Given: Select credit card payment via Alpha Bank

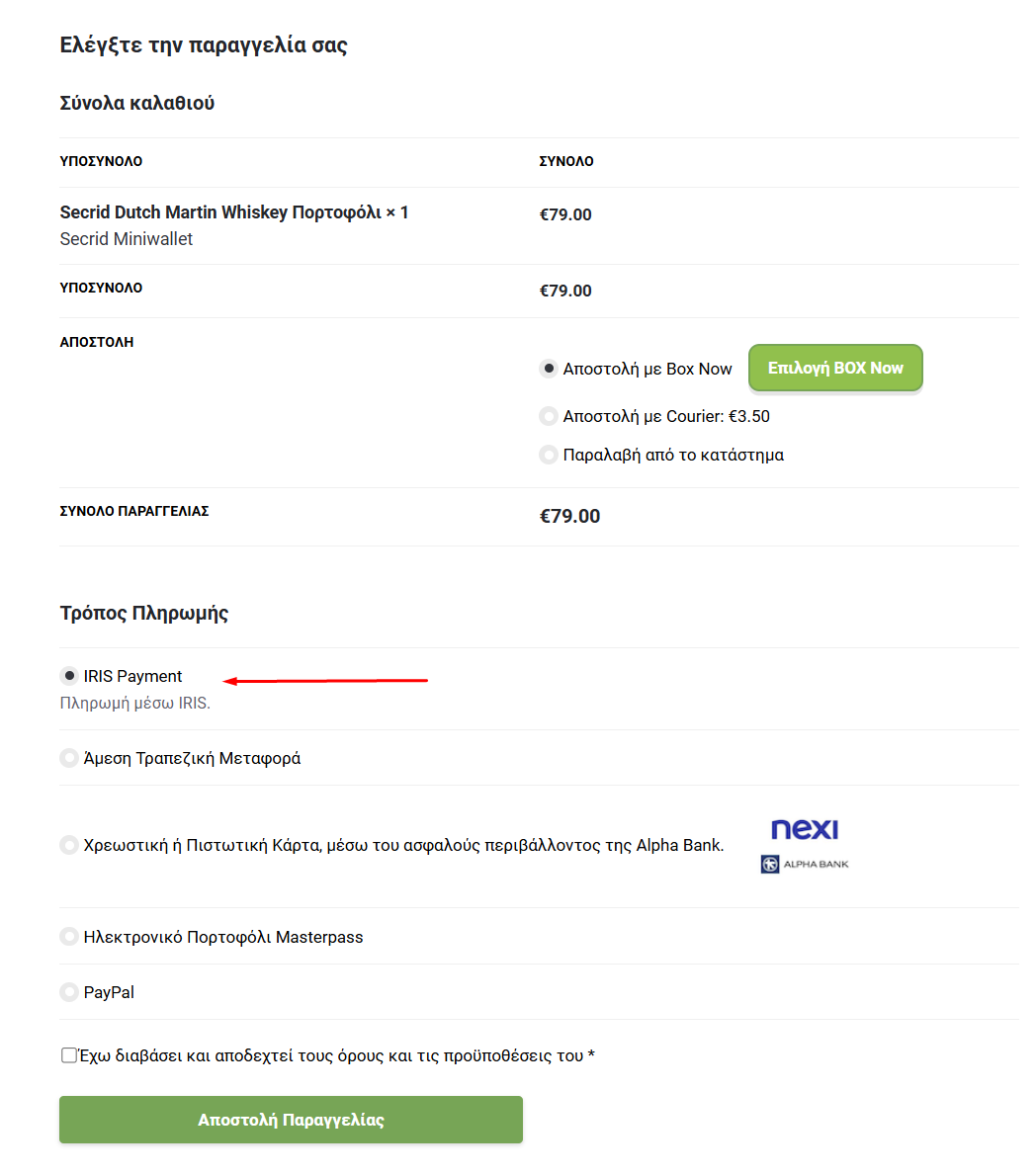Looking at the screenshot, I should click(69, 845).
